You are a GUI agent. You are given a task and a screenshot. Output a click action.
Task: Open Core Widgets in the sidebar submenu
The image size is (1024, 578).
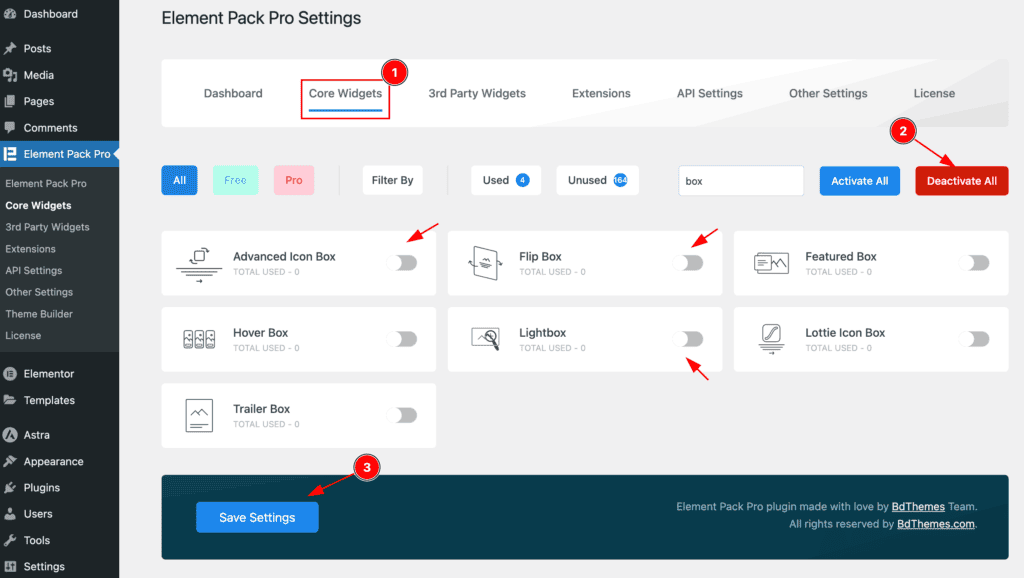pos(39,205)
